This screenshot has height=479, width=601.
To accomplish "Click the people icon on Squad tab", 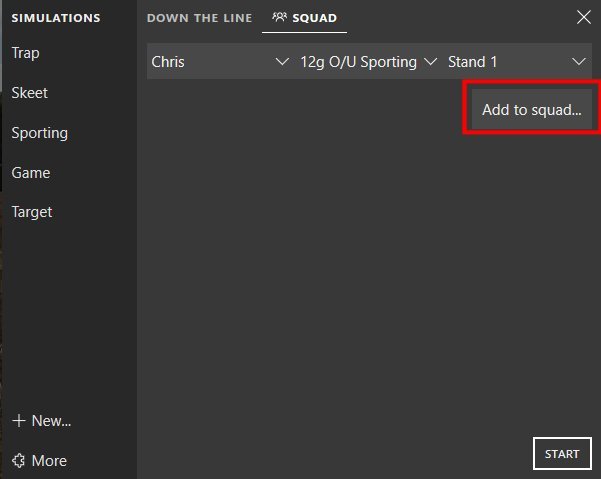I will coord(279,18).
